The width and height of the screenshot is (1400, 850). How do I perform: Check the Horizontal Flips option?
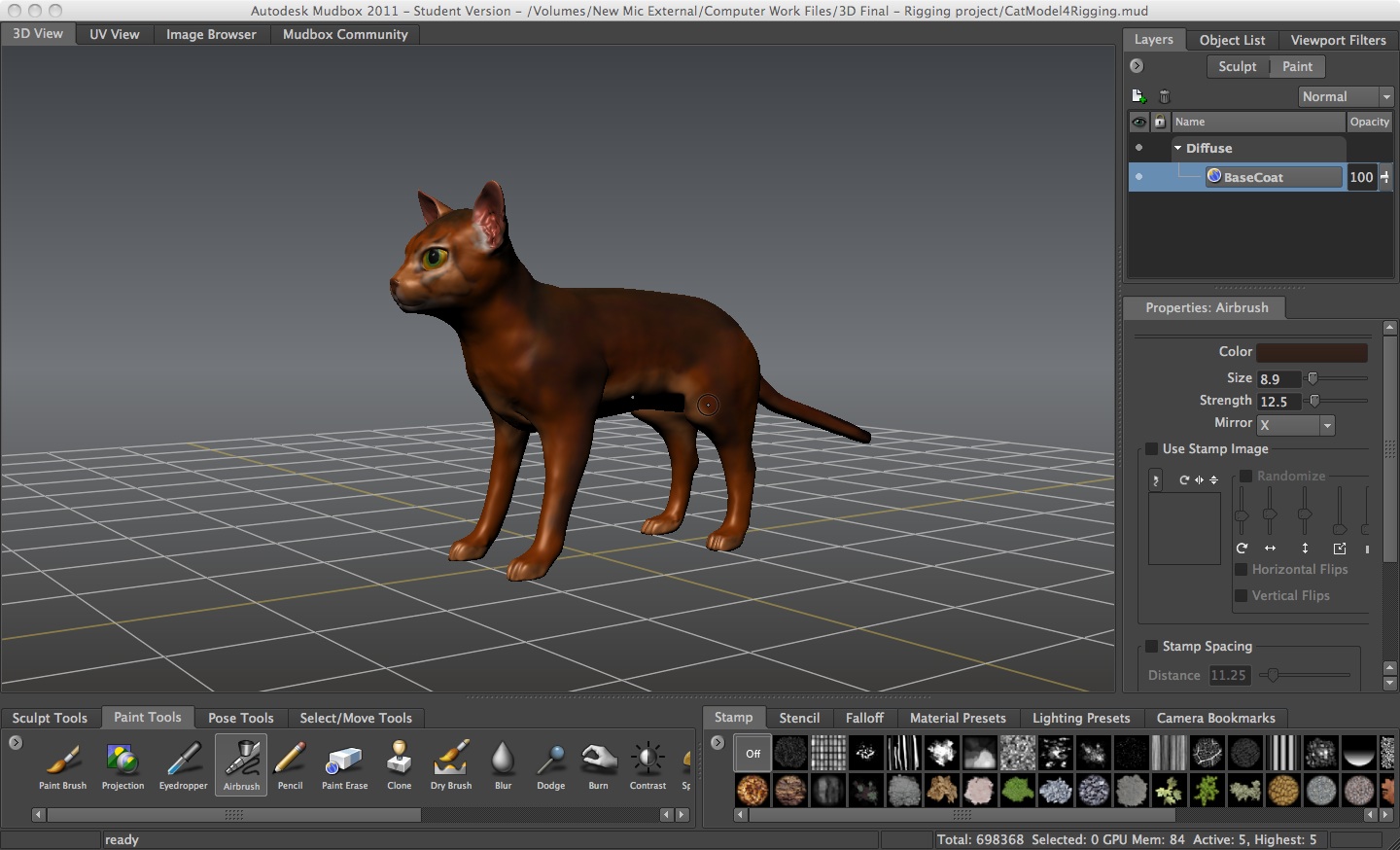pyautogui.click(x=1241, y=570)
